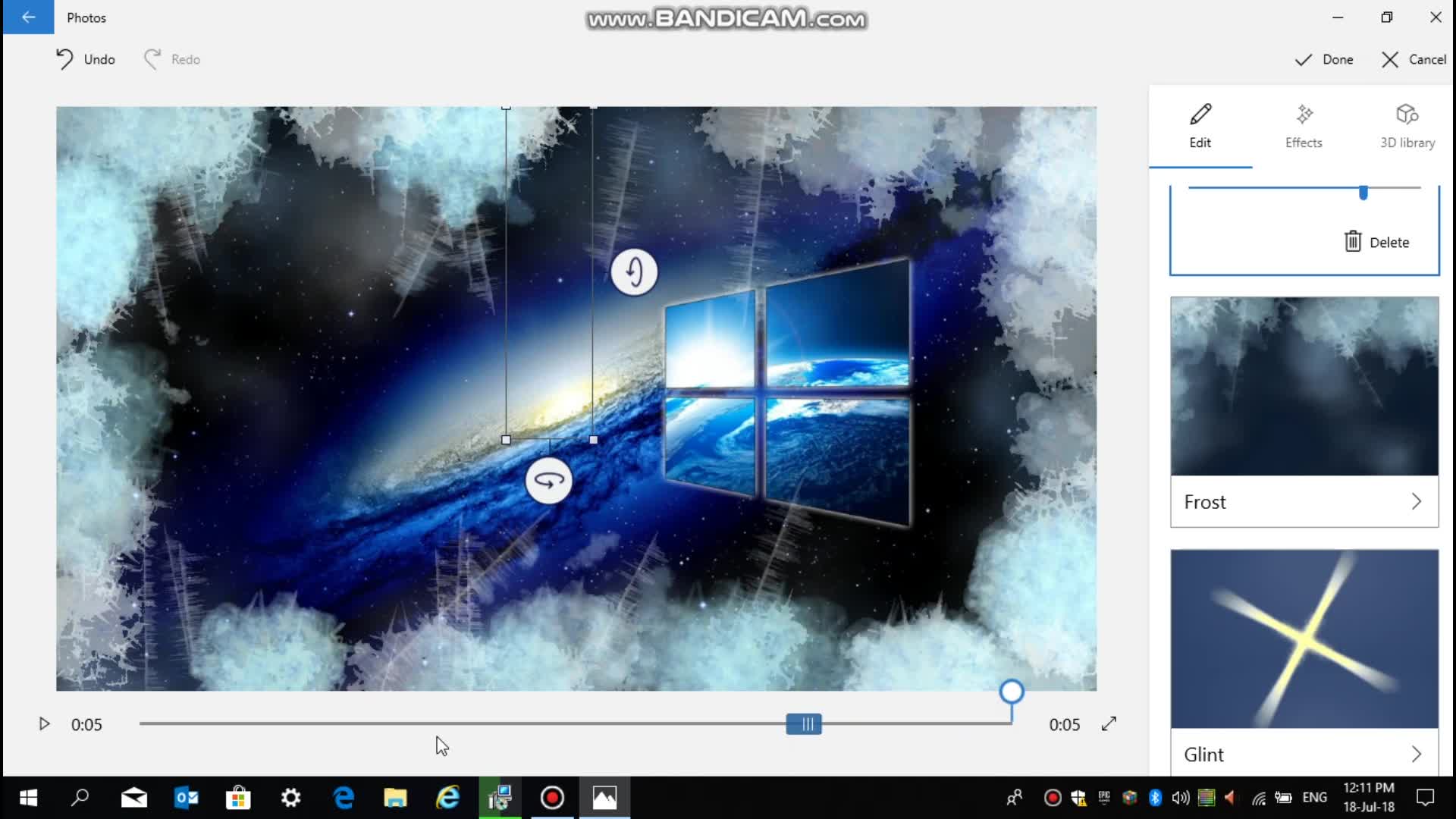The height and width of the screenshot is (819, 1456).
Task: Undo the last edit
Action: tap(85, 59)
